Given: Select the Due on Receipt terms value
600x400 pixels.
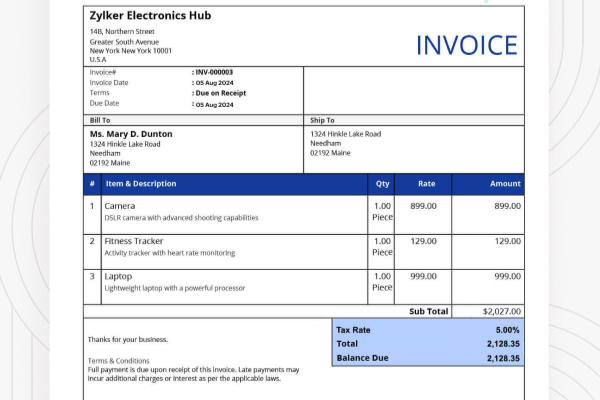Looking at the screenshot, I should coord(221,93).
